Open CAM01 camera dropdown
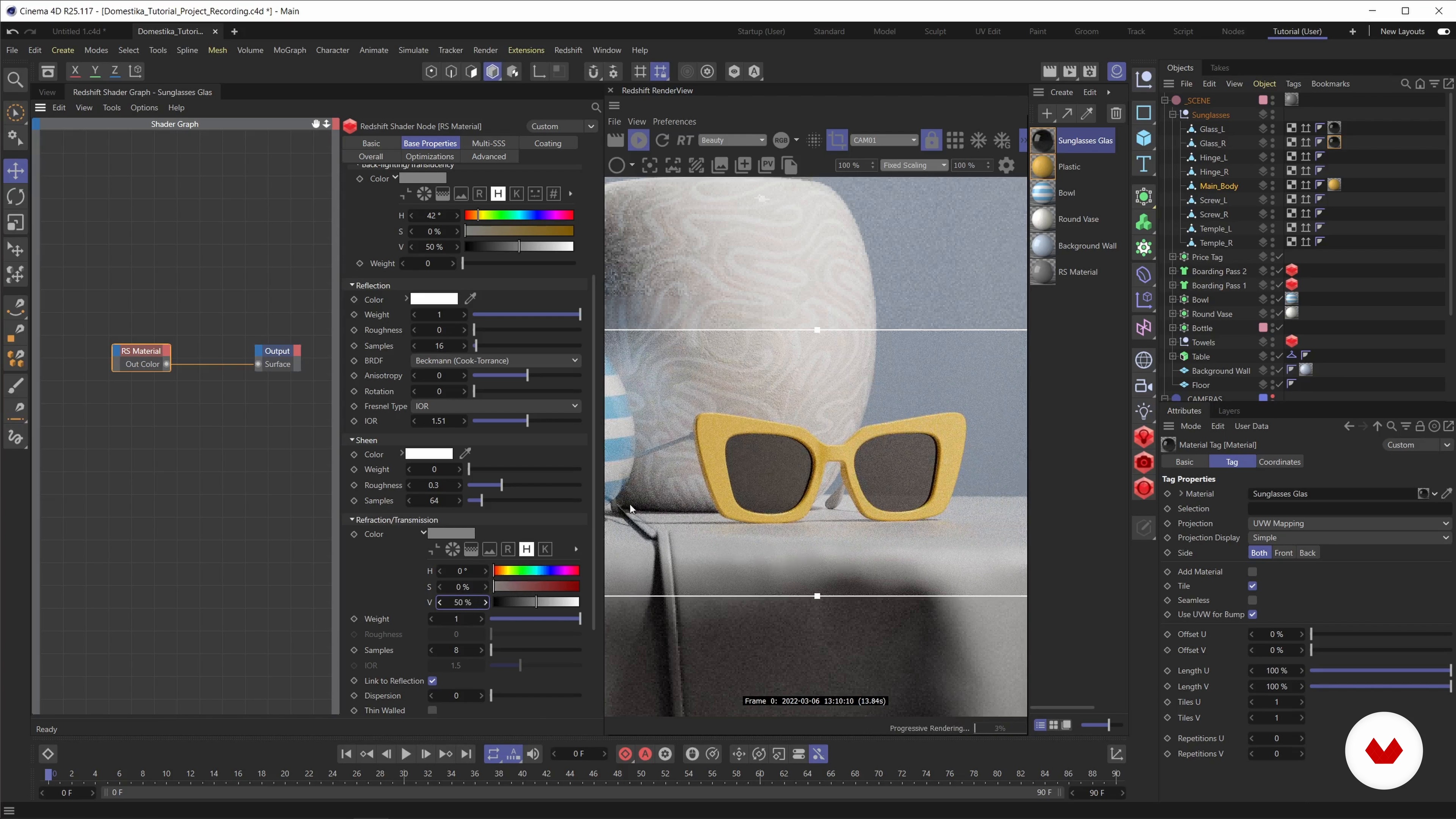The image size is (1456, 819). tap(884, 140)
